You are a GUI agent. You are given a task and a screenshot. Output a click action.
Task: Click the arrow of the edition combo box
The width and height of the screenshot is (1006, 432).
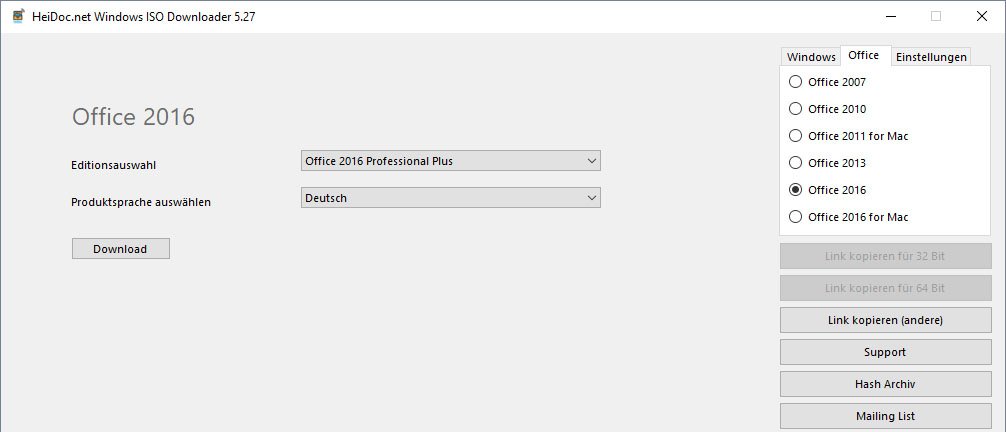592,161
